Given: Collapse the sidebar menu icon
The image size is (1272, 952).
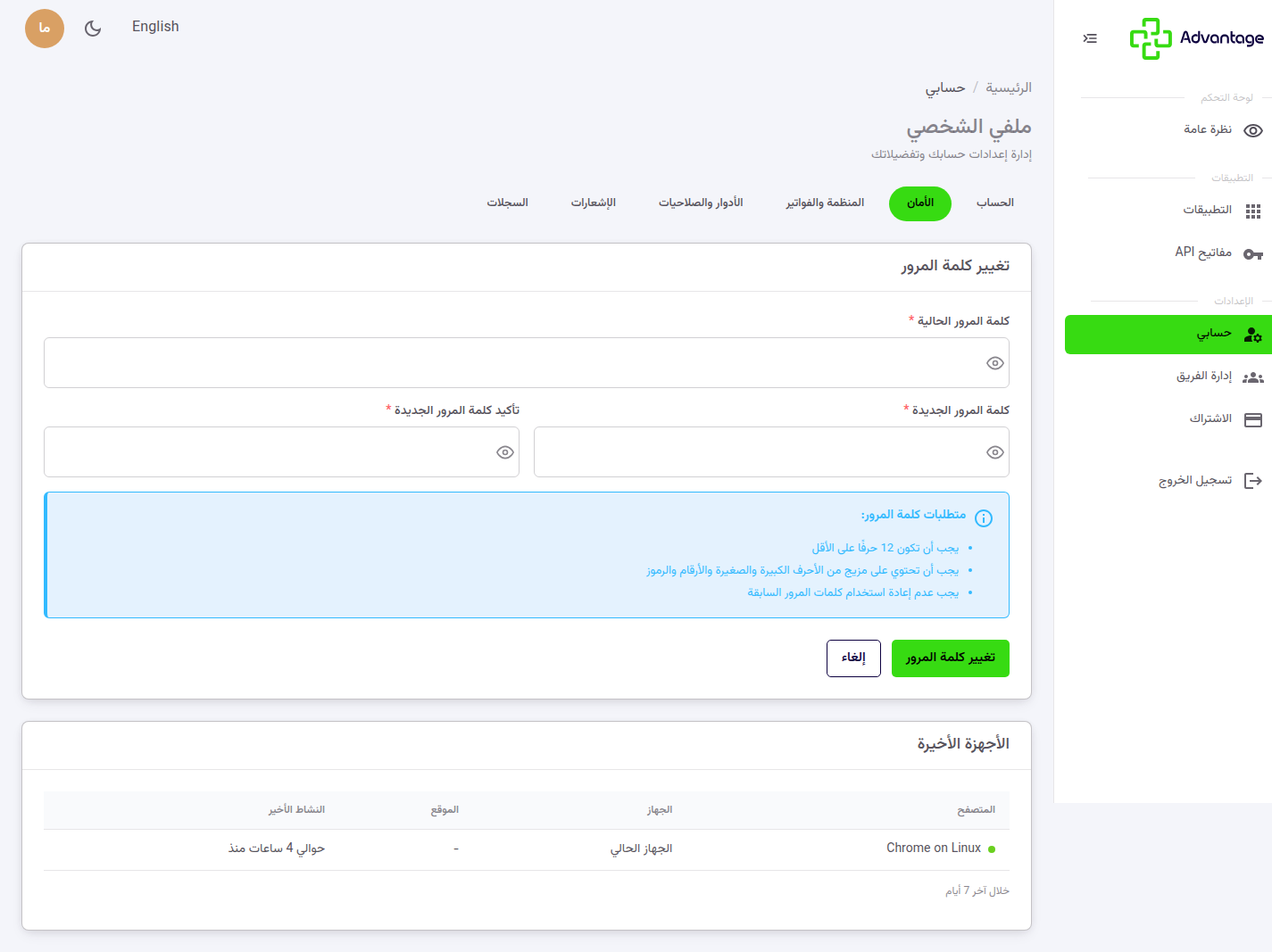Looking at the screenshot, I should coord(1090,38).
